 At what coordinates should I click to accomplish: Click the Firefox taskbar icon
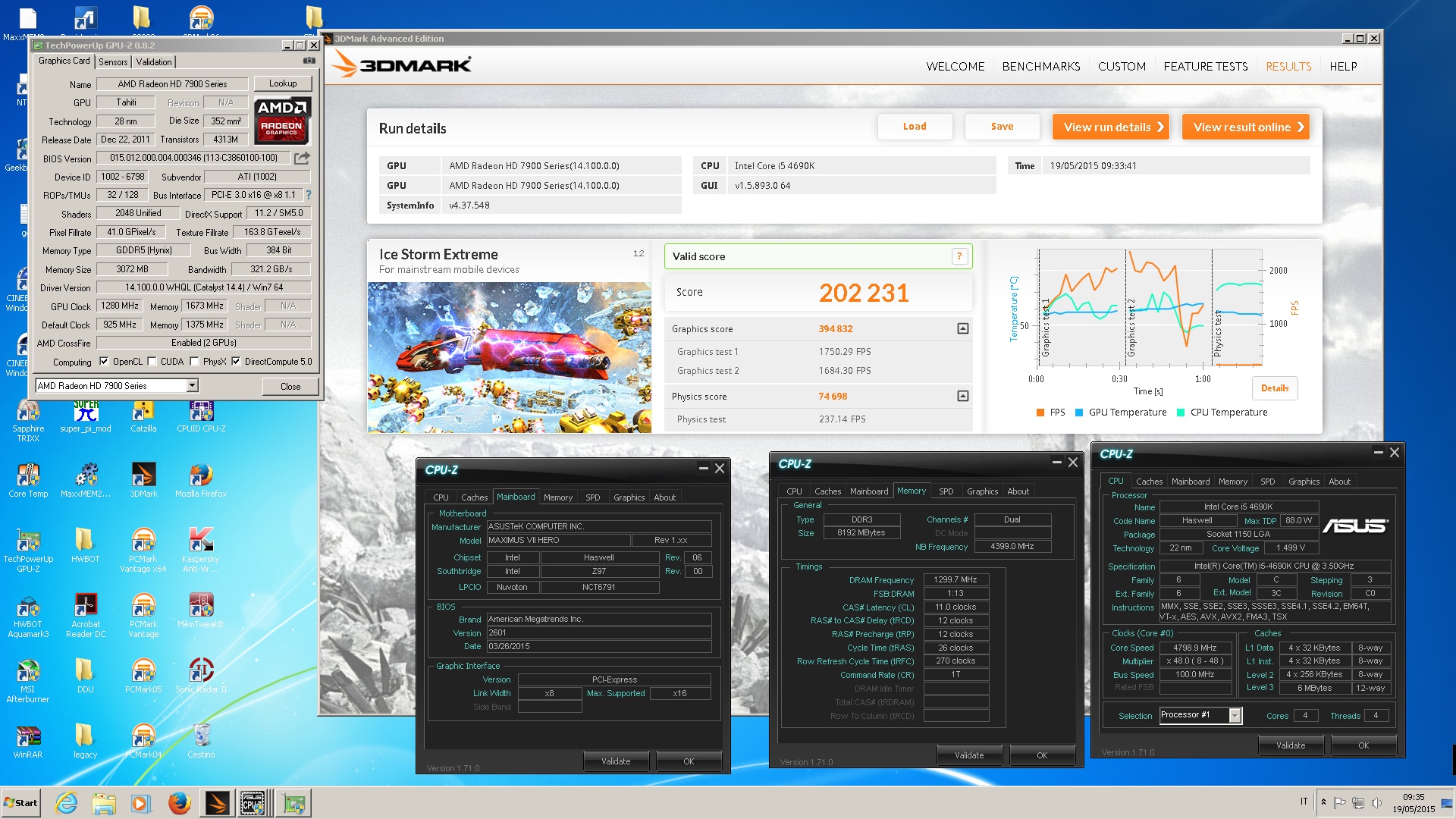pos(180,803)
